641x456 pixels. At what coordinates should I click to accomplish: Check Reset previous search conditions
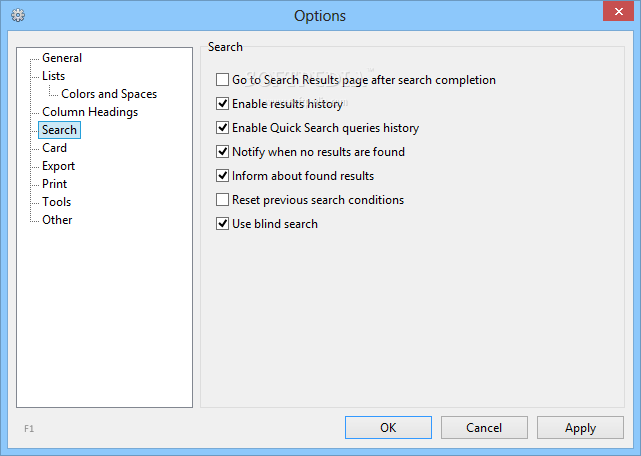(x=222, y=200)
